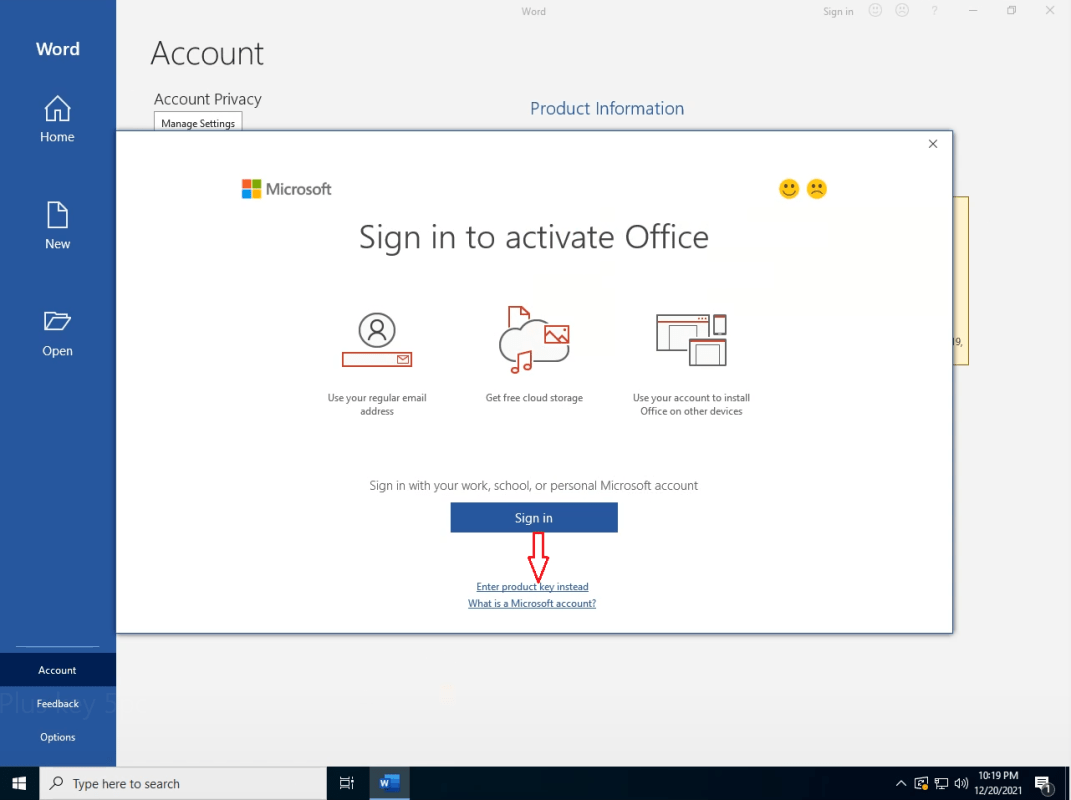
Task: Send a smile via the yellow happy face in the dialog
Action: [789, 189]
